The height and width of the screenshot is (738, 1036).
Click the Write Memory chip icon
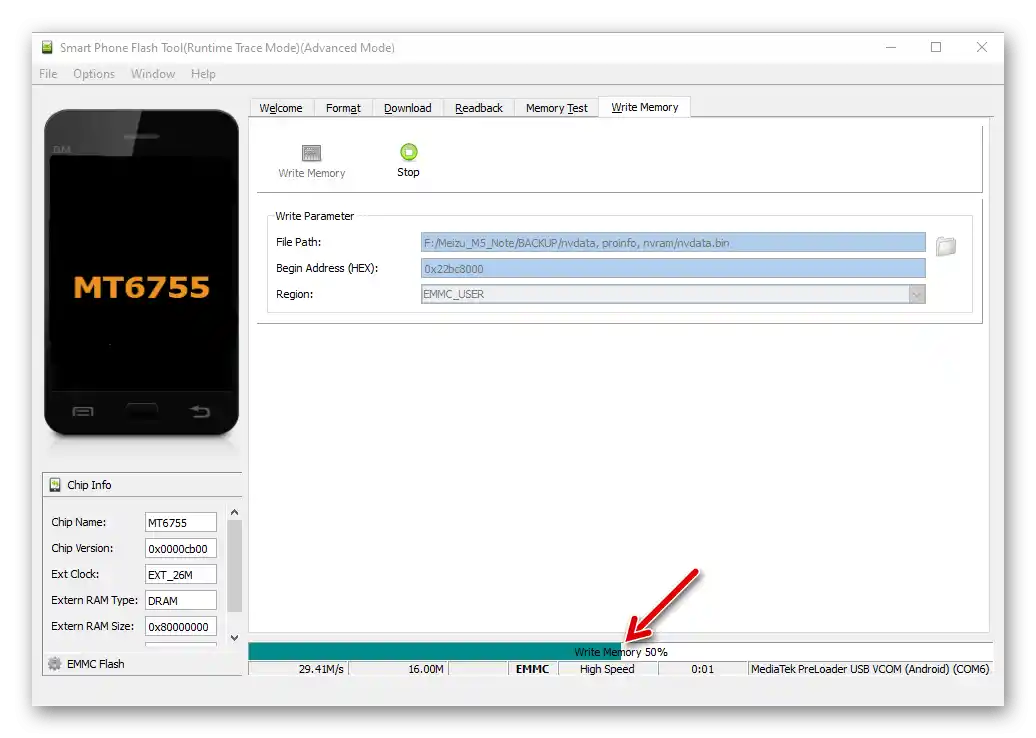click(311, 153)
